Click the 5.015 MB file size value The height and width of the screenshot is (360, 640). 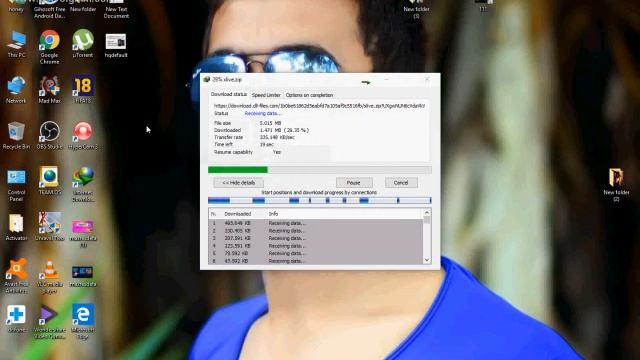tap(270, 123)
